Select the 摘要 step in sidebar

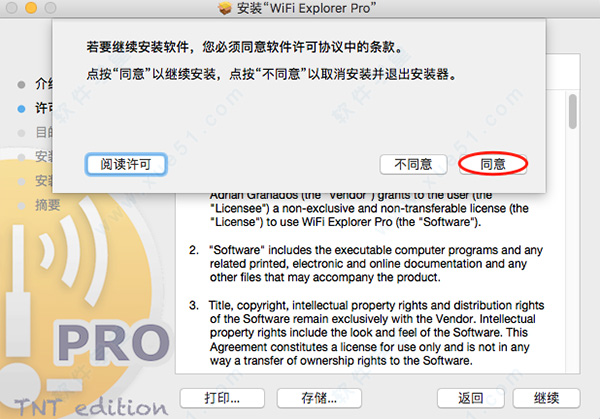click(x=47, y=205)
